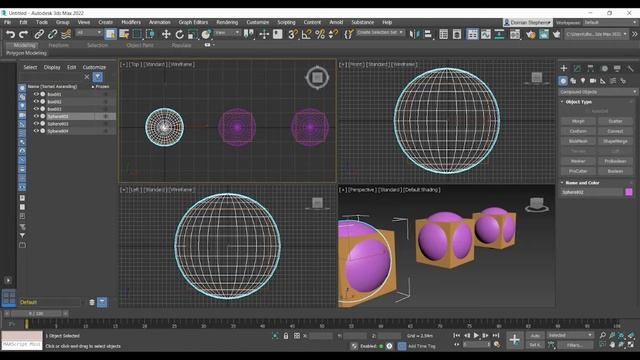Screen dimensions: 640x360
Task: Toggle the Scene Explorer filter funnel button
Action: (x=98, y=77)
